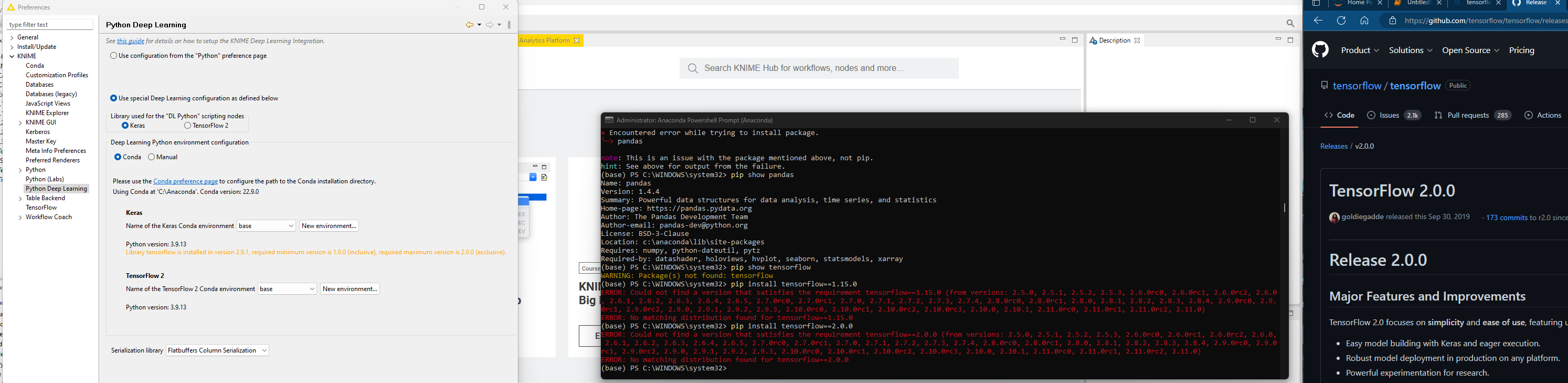Open the browser tab actions sidebar icon

pyautogui.click(x=1316, y=4)
